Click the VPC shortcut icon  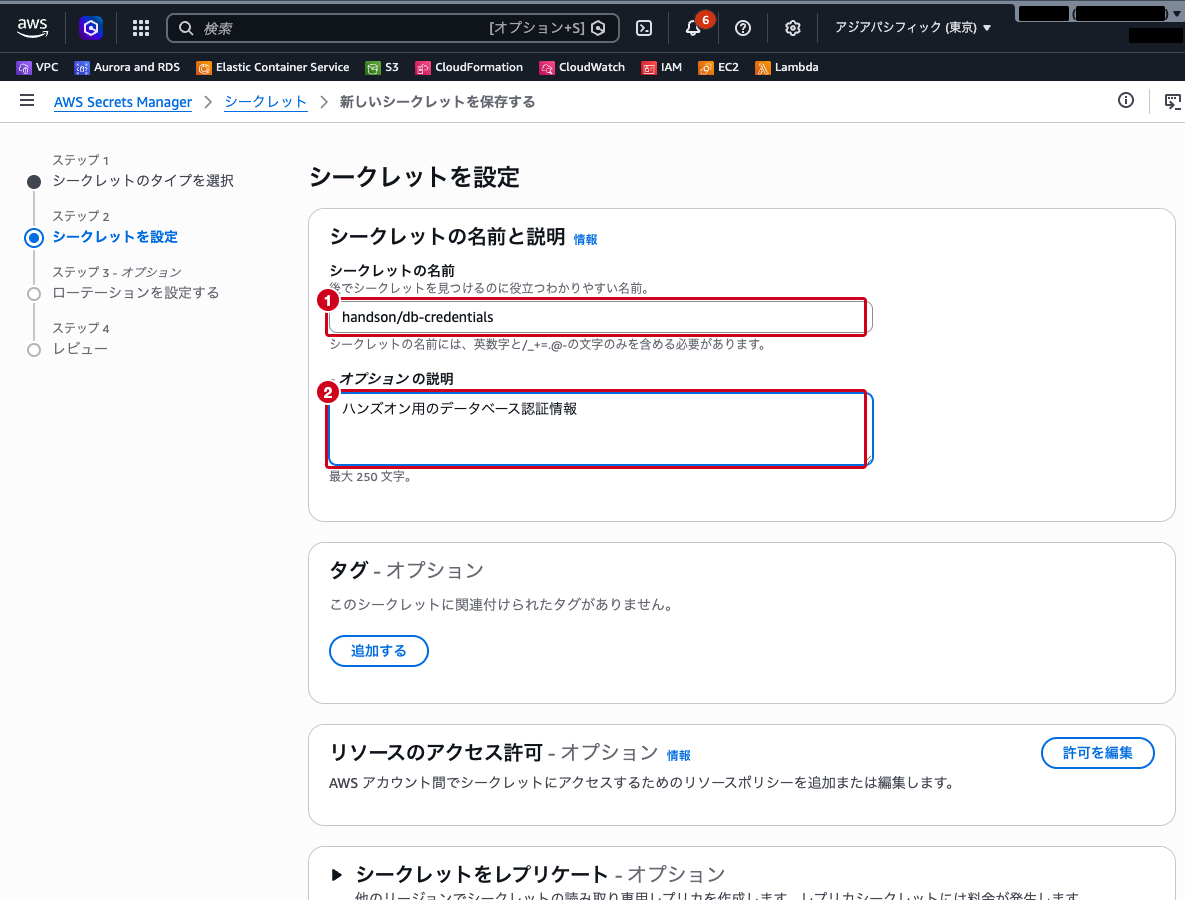click(23, 68)
